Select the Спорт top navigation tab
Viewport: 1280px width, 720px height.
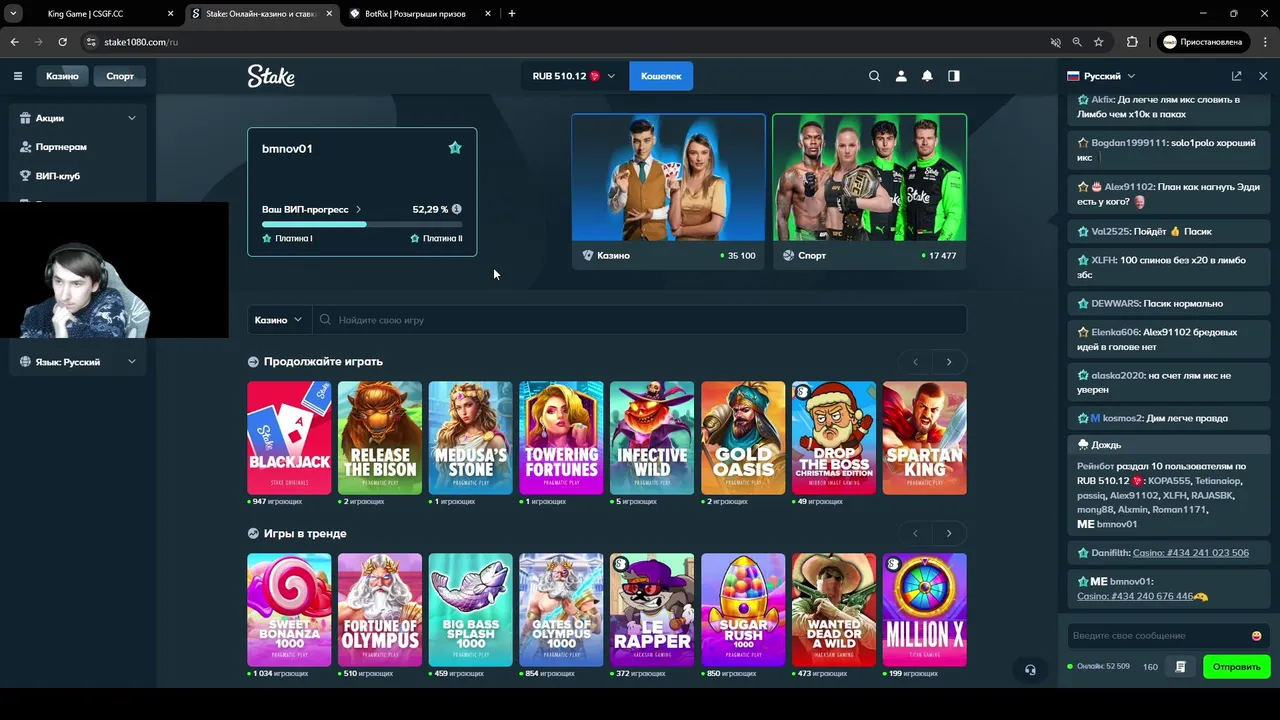pyautogui.click(x=120, y=76)
